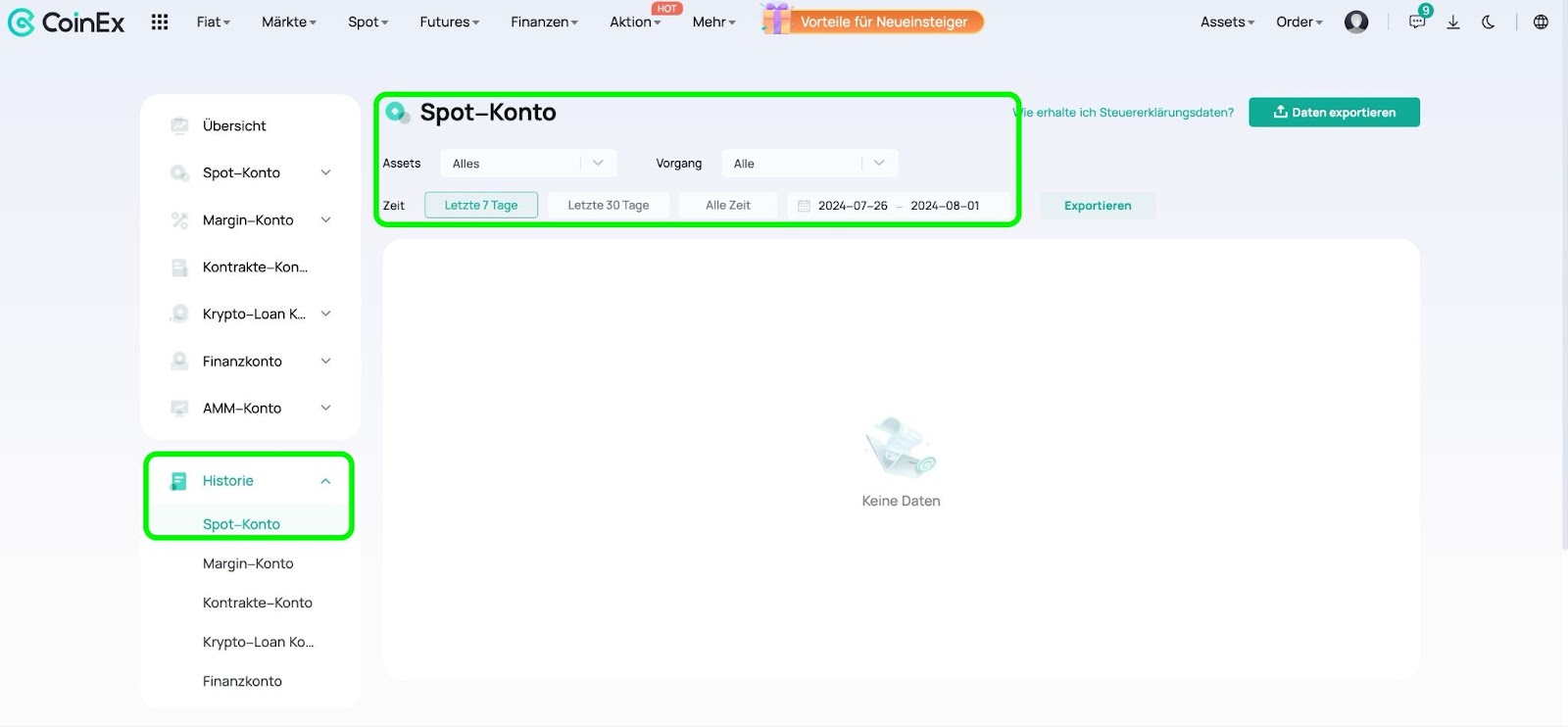Screen dimensions: 1568x727
Task: Open the Assets top-right menu
Action: click(1228, 22)
